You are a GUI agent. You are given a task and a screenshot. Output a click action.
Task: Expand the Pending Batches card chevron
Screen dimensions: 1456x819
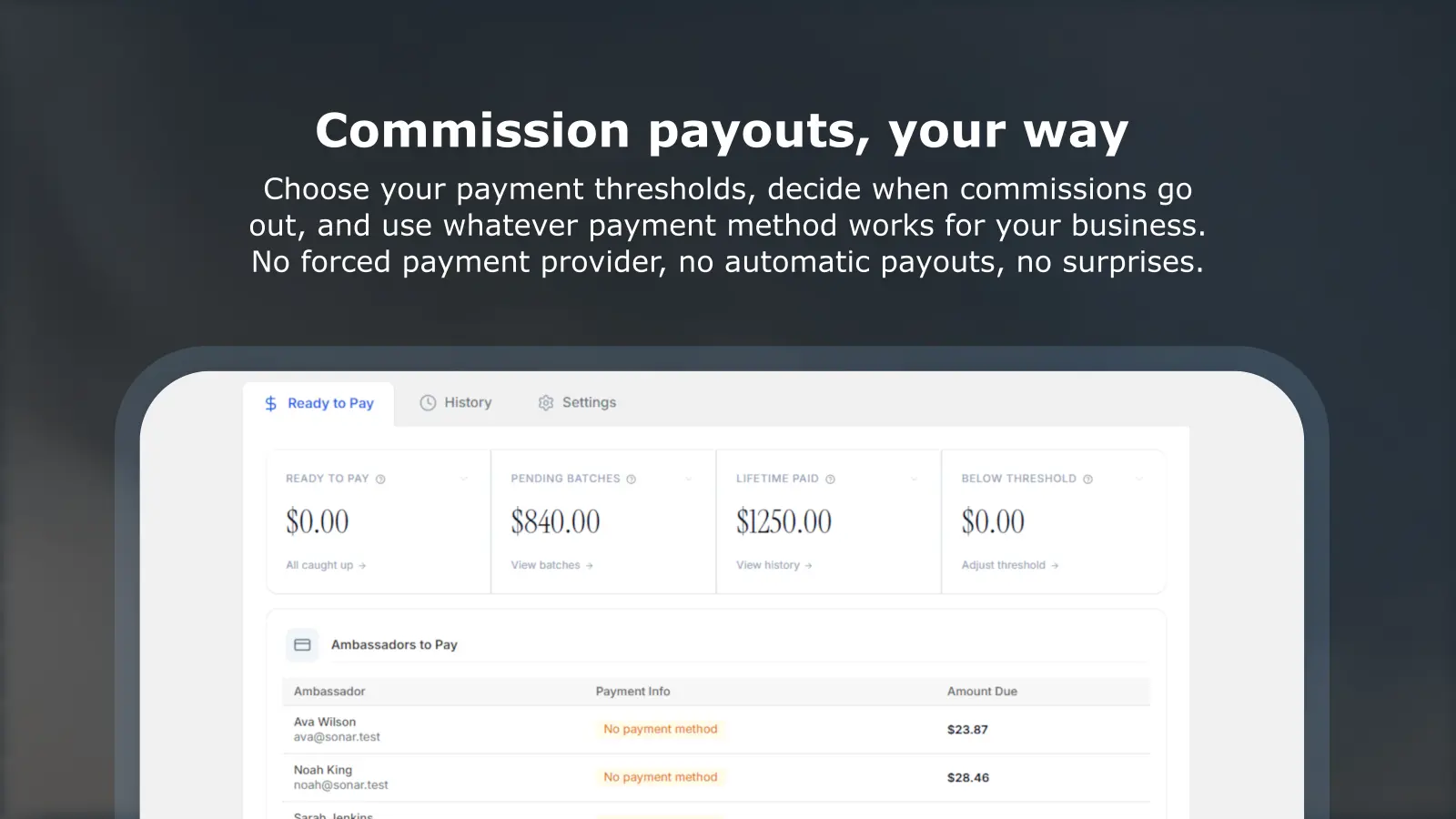pyautogui.click(x=689, y=479)
